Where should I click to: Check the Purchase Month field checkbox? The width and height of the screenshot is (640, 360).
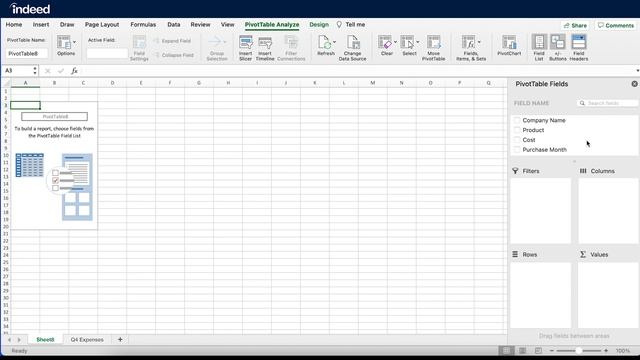point(517,150)
